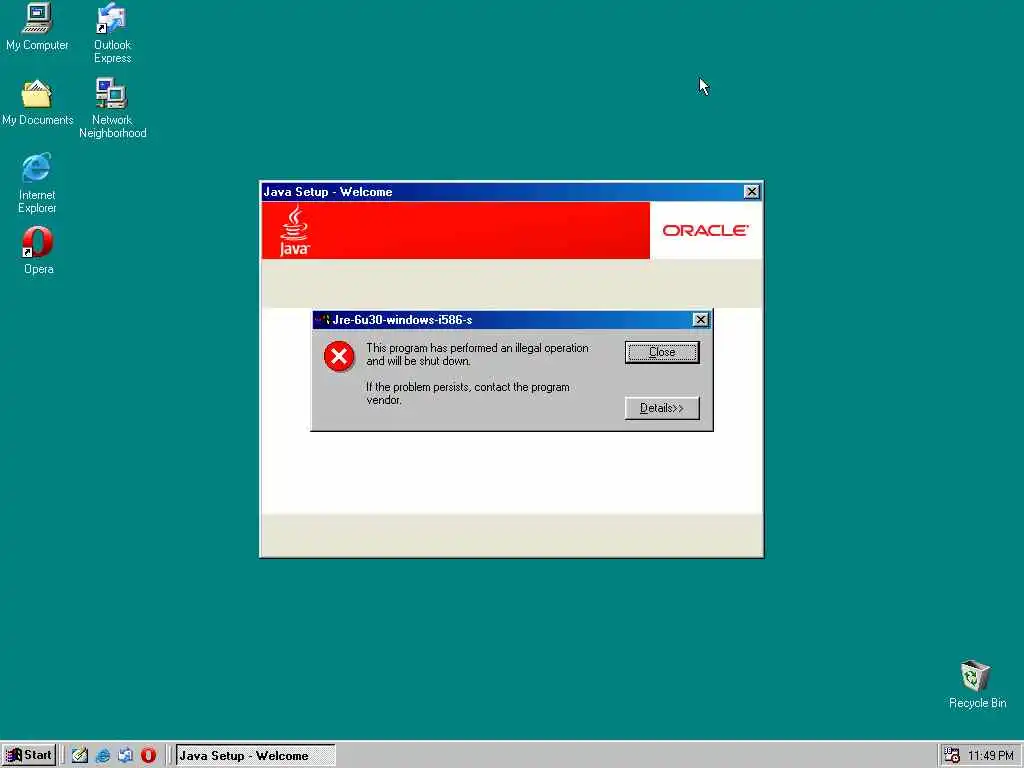The image size is (1024, 768).
Task: Select Java Setup - Welcome taskbar button
Action: [255, 756]
